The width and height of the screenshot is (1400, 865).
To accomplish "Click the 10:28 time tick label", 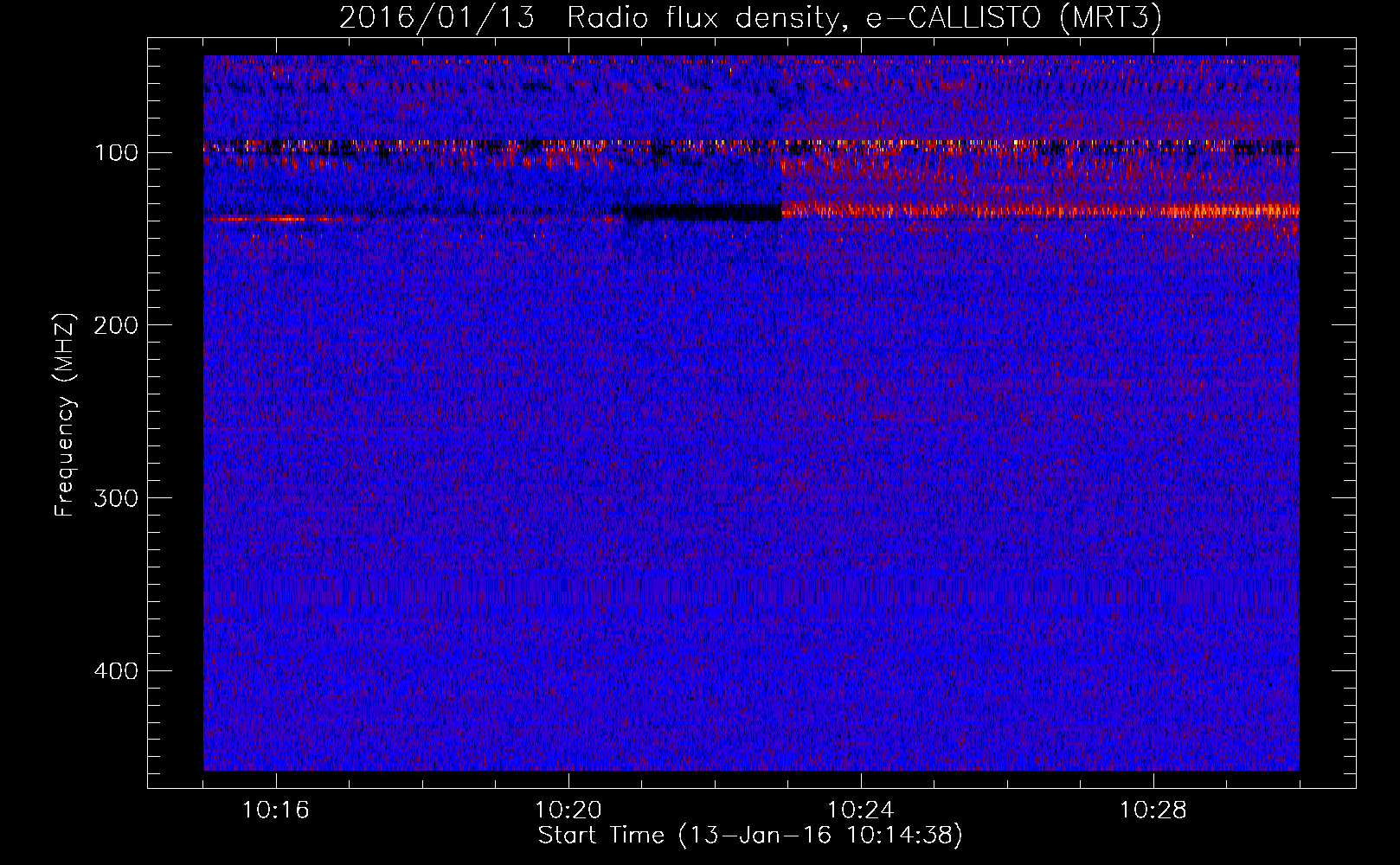I will (1153, 811).
